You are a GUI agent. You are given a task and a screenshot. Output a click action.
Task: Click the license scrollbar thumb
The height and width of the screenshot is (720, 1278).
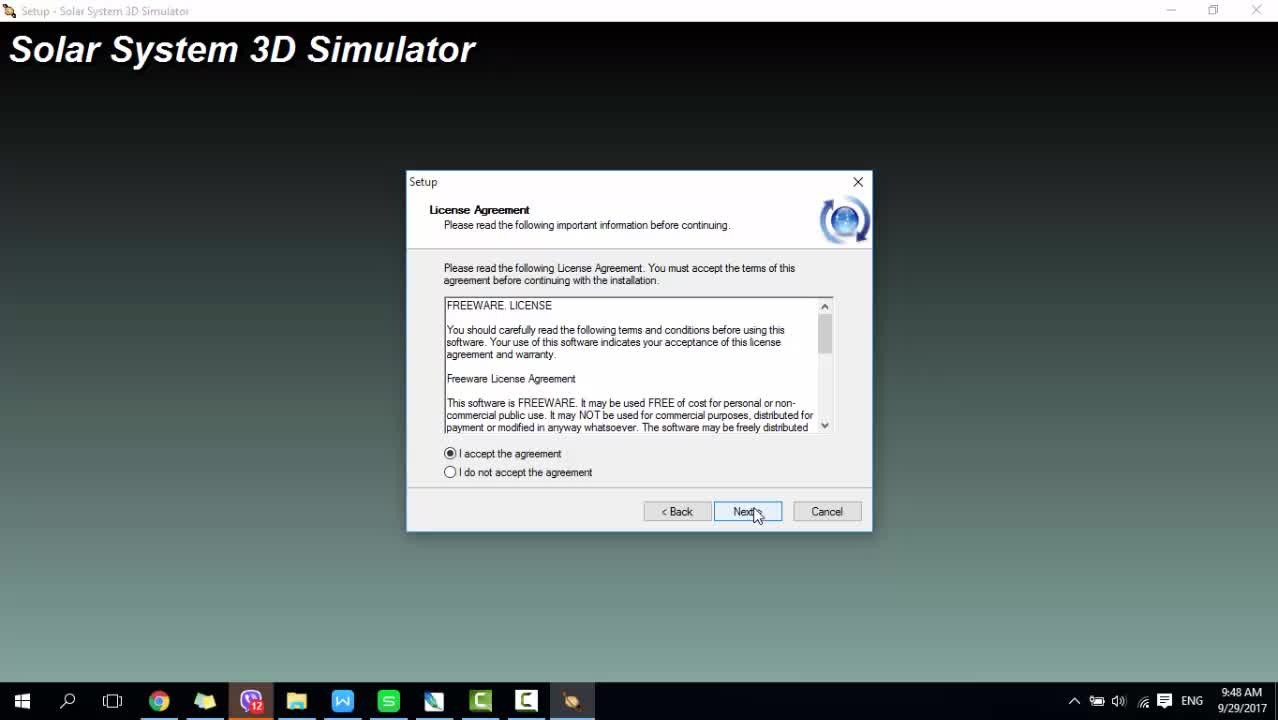tap(825, 334)
